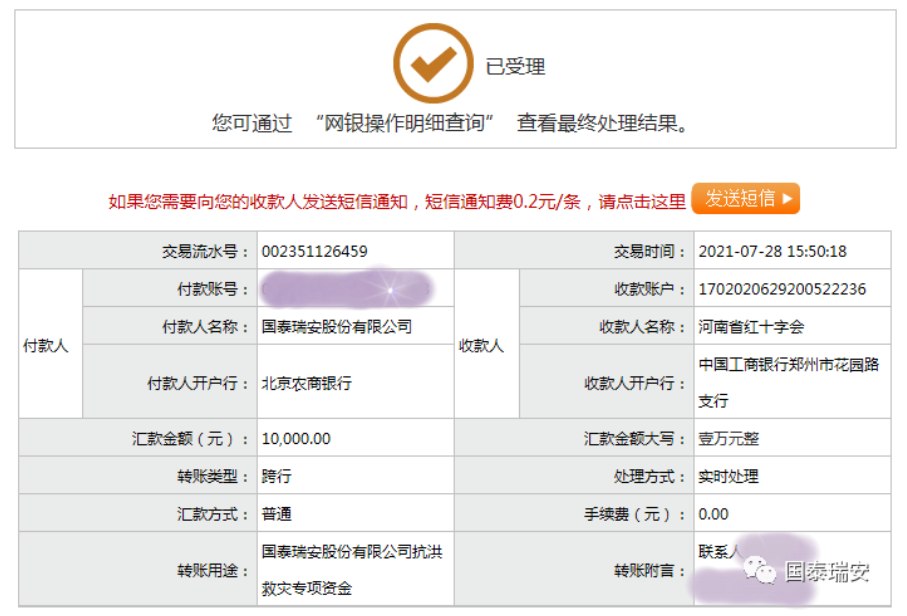Click transfer purpose 国泰瑞安股份有限公司抗洪救灾专项资金
Viewport: 907px width, 616px height.
352,570
